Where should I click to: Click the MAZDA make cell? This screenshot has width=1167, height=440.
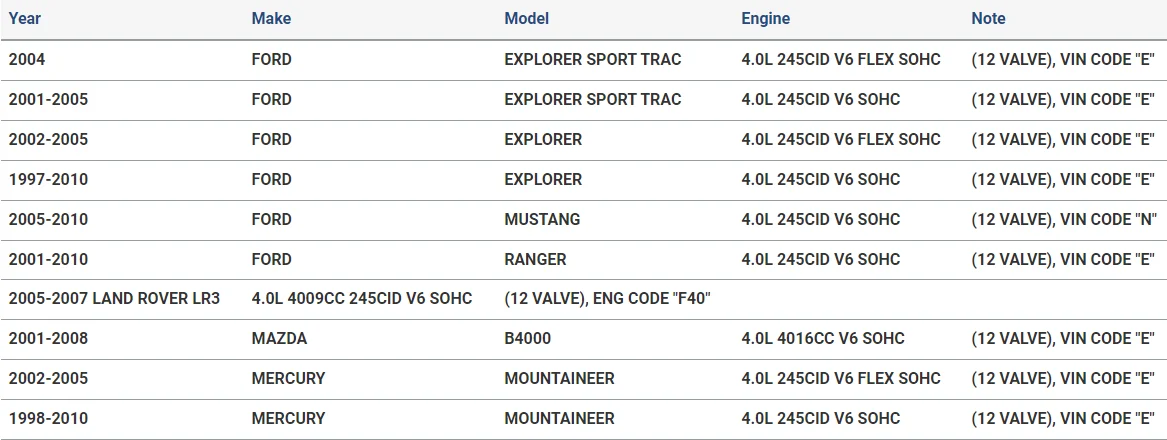coord(279,338)
